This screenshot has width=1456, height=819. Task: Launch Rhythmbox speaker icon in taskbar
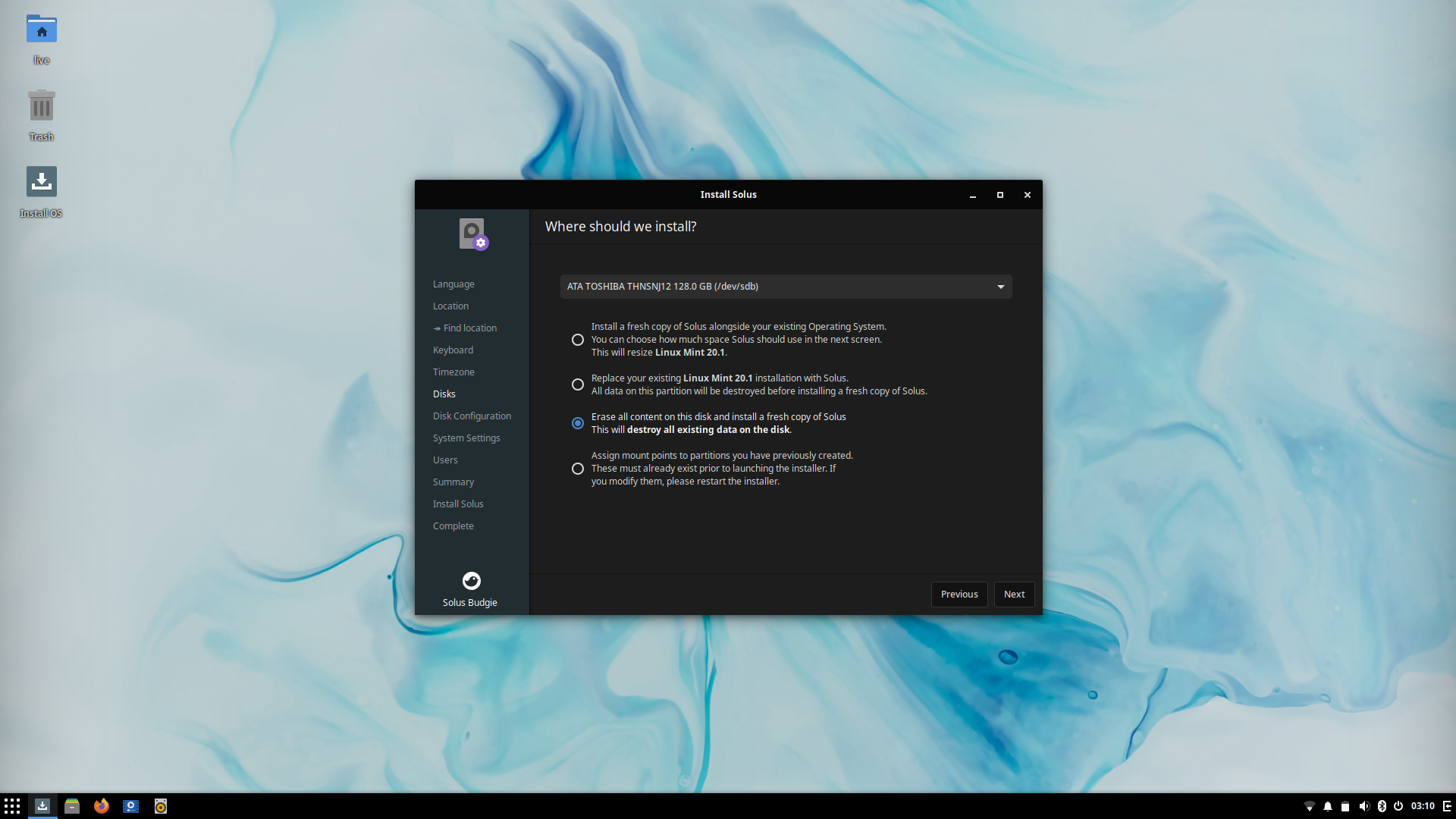coord(160,806)
